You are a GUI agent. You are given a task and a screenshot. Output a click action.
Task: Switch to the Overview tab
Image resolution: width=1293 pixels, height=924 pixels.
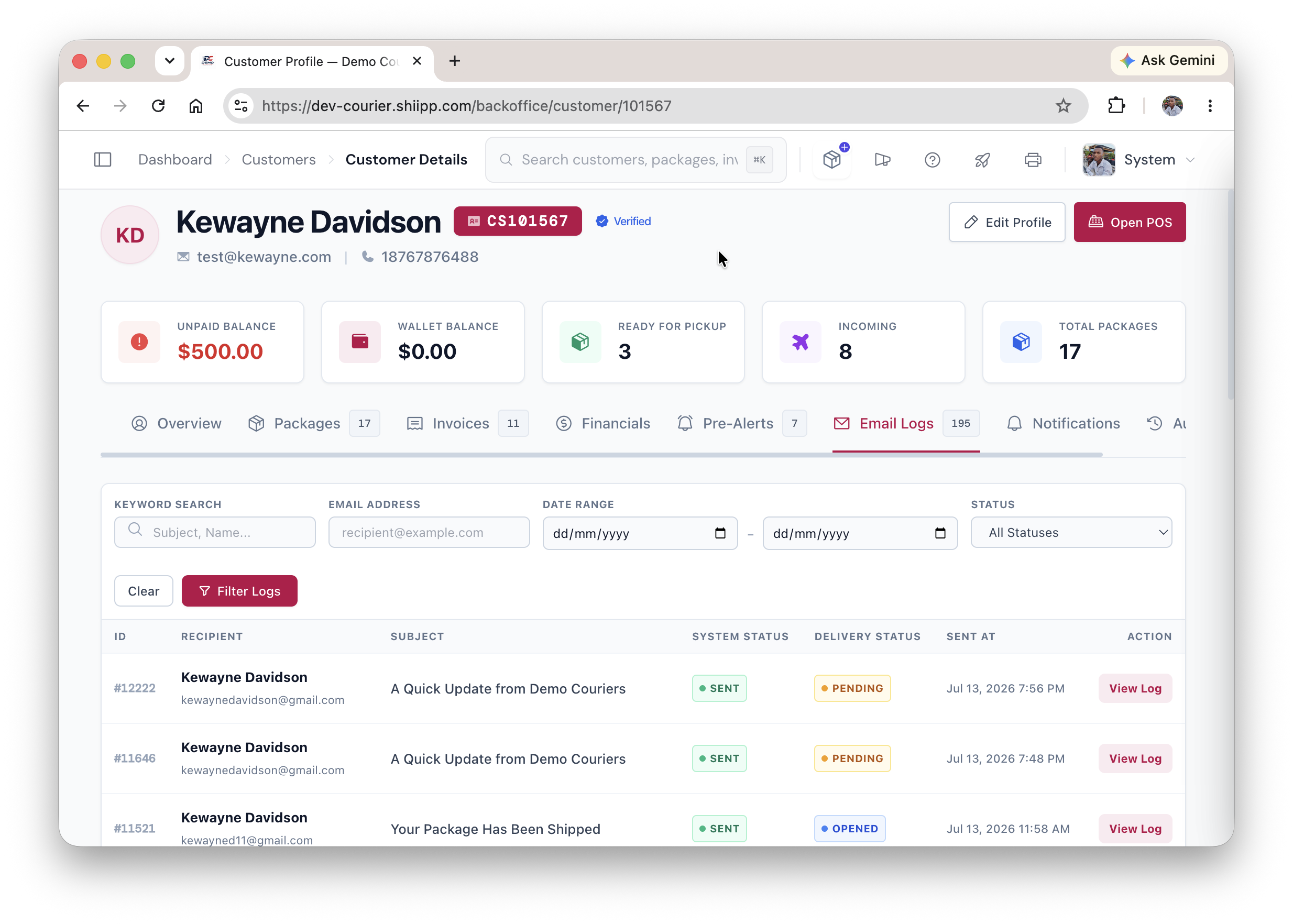pos(176,424)
